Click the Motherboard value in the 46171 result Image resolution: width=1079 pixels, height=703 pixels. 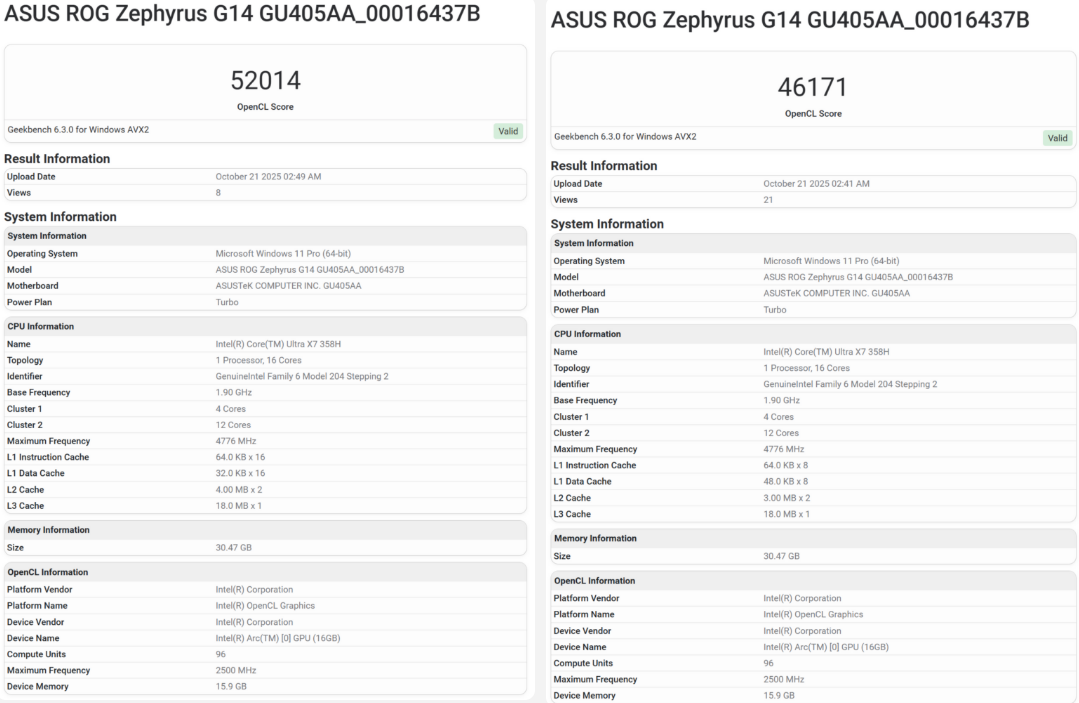pyautogui.click(x=836, y=294)
